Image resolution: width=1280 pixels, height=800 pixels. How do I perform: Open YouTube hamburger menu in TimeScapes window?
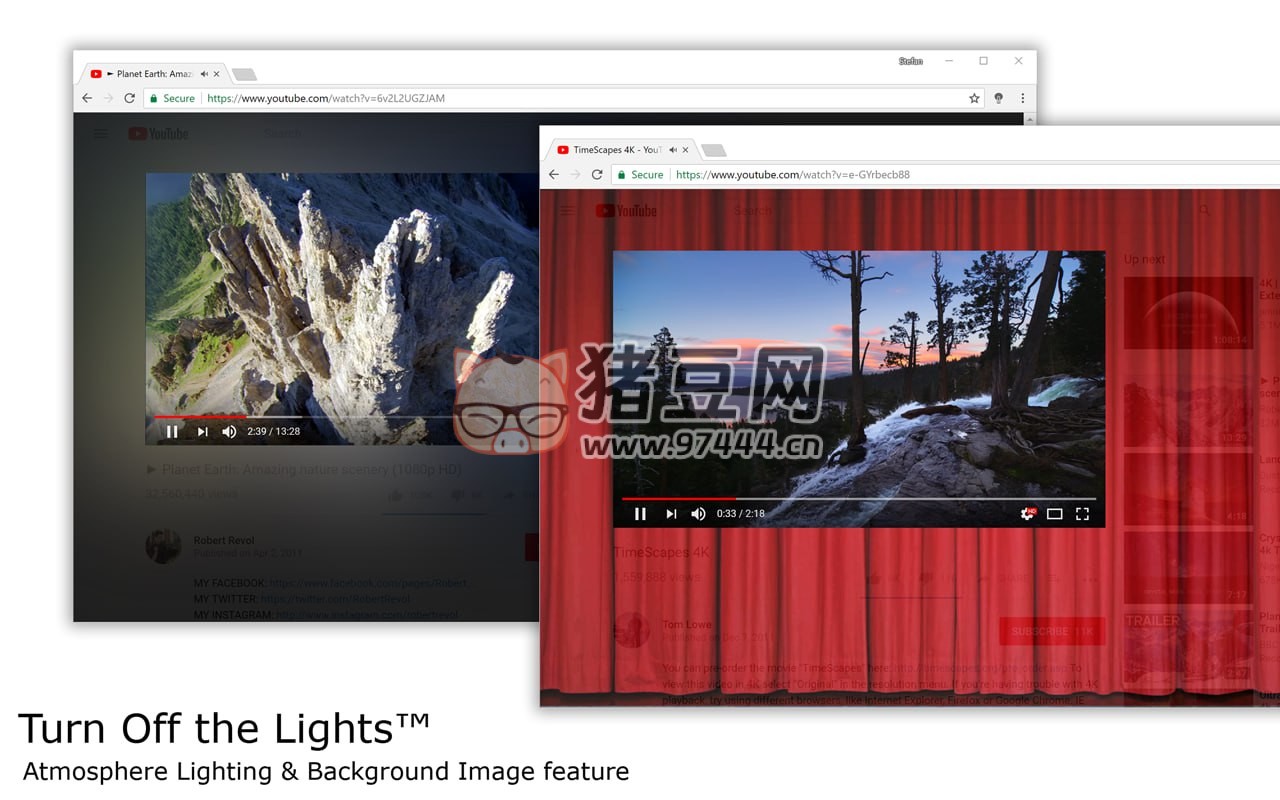tap(568, 211)
